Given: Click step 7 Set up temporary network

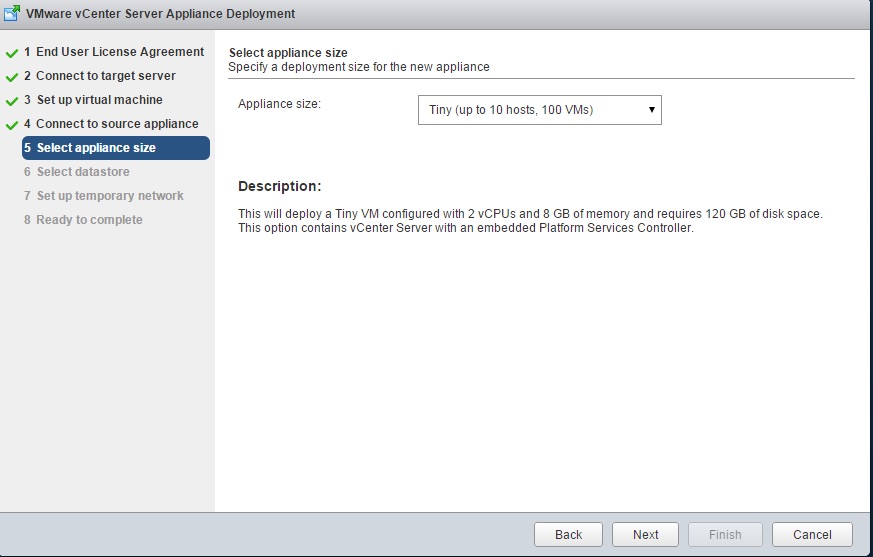Looking at the screenshot, I should [104, 196].
